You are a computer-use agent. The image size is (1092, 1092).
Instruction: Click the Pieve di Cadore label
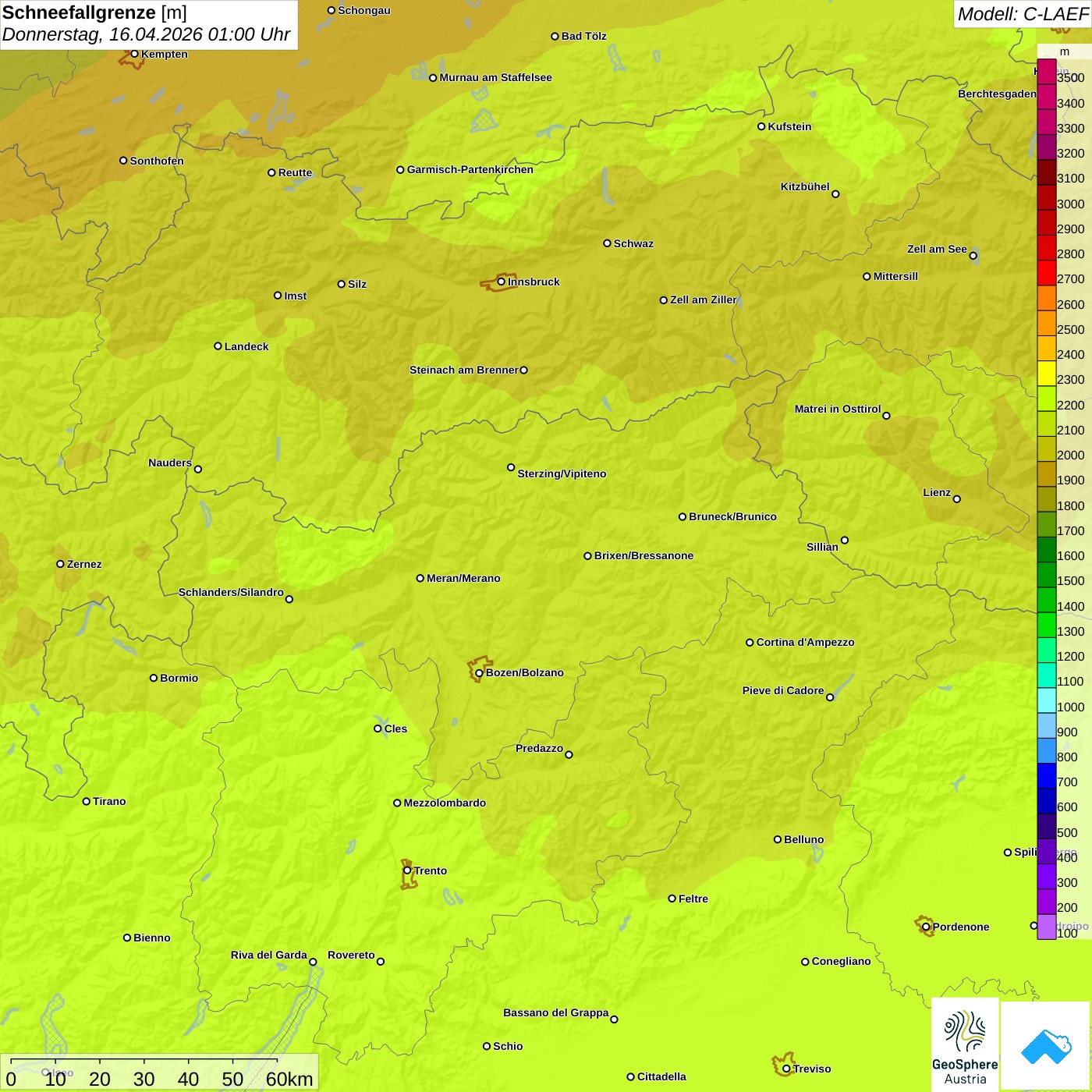click(783, 690)
